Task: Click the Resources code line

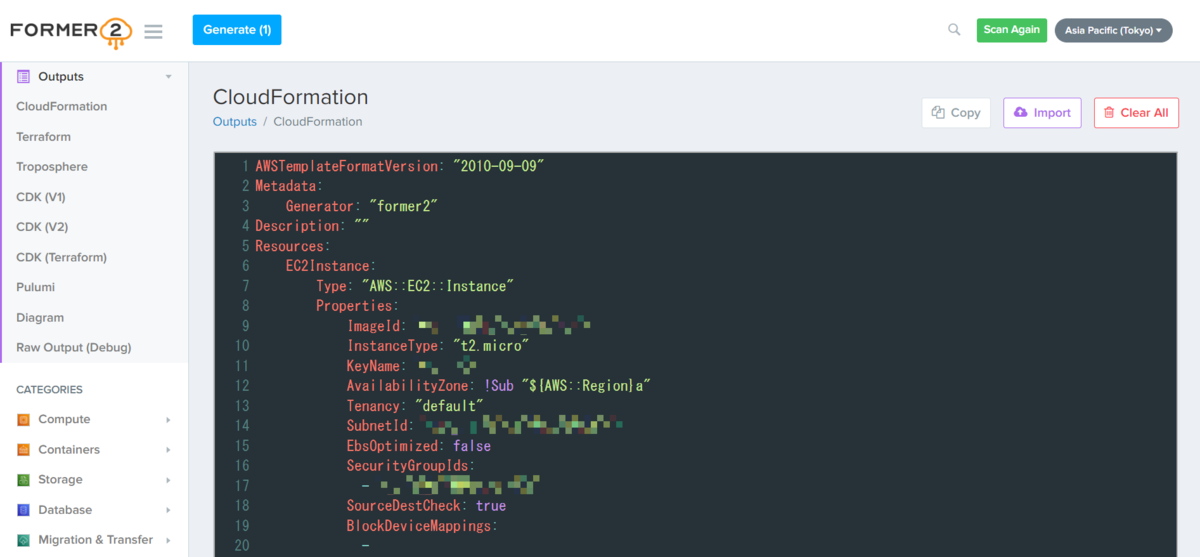Action: (293, 246)
